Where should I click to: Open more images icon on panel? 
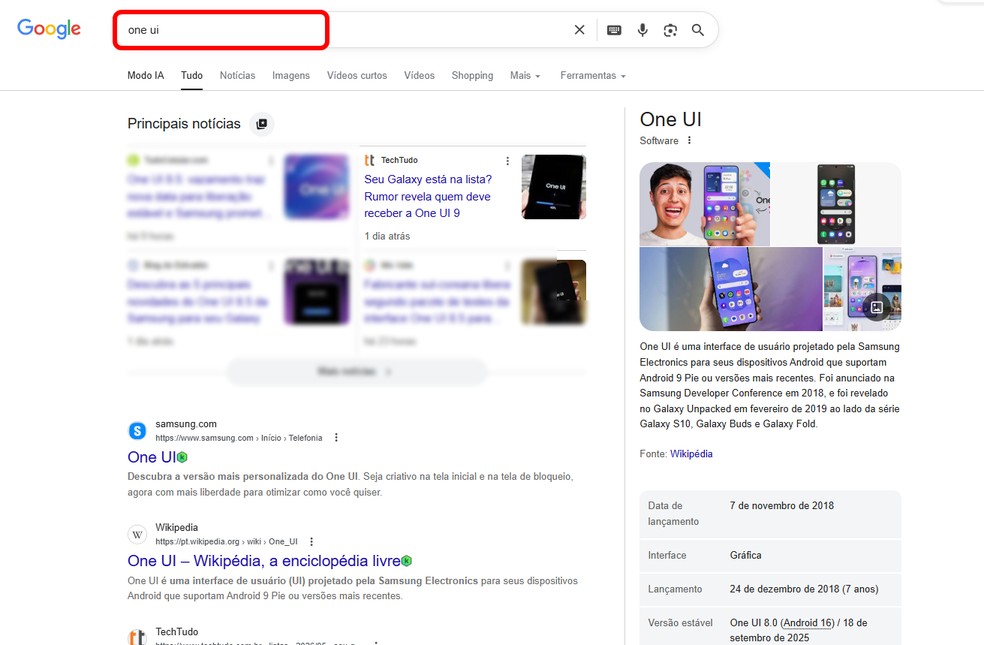coord(877,307)
